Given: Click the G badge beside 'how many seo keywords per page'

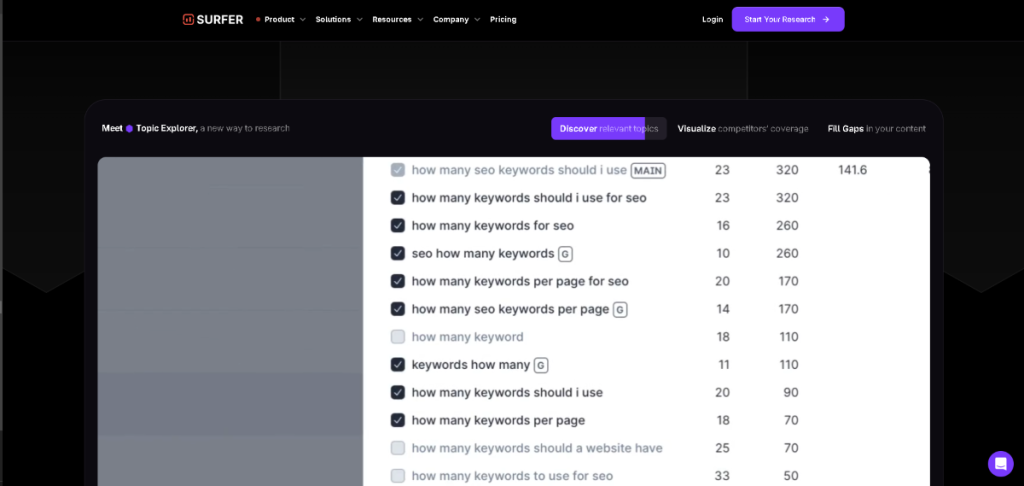Looking at the screenshot, I should pos(620,310).
